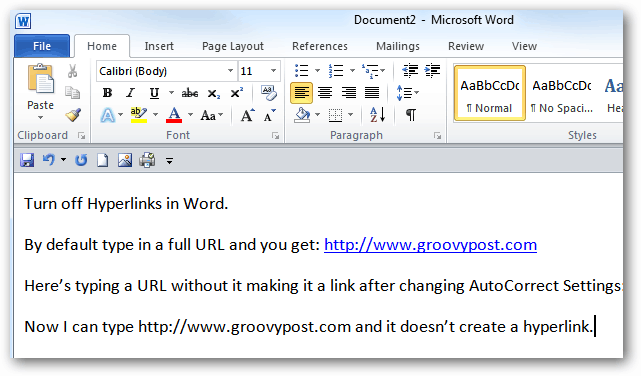This screenshot has width=641, height=376.
Task: Click the Insert Picture icon in quick toolbar
Action: (x=125, y=160)
